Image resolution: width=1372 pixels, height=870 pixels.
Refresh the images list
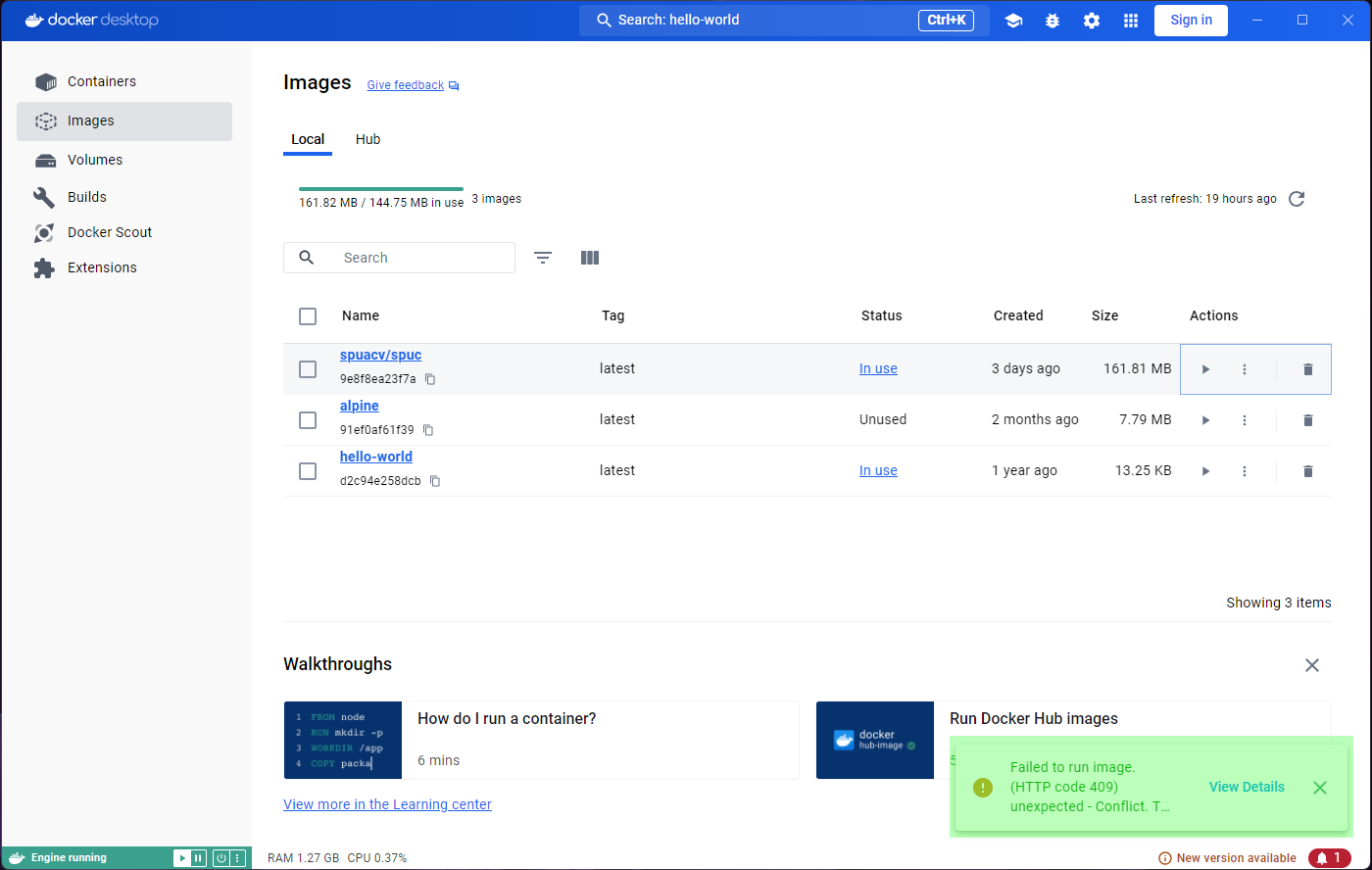click(1297, 199)
